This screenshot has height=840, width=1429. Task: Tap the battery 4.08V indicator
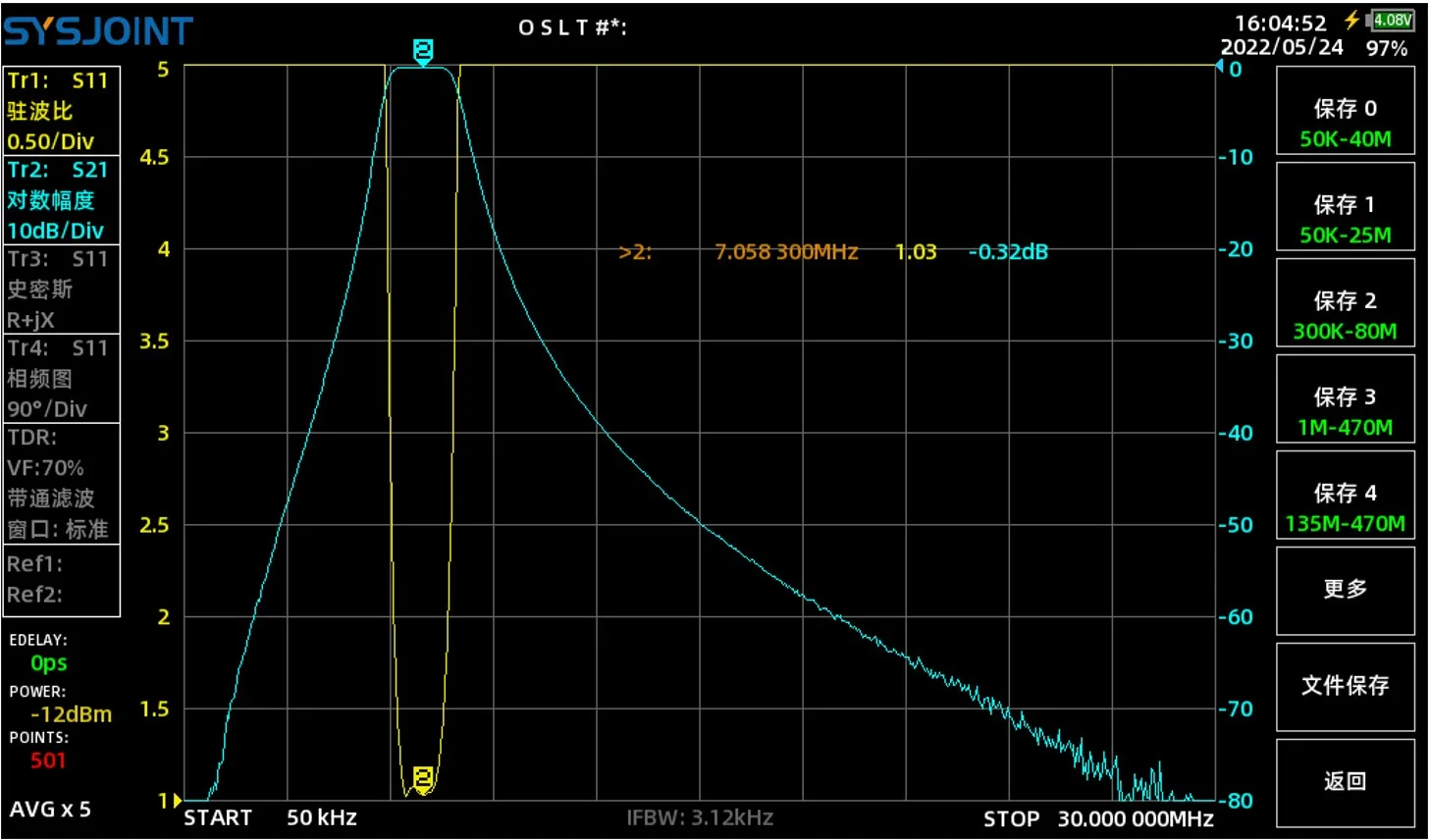1391,20
